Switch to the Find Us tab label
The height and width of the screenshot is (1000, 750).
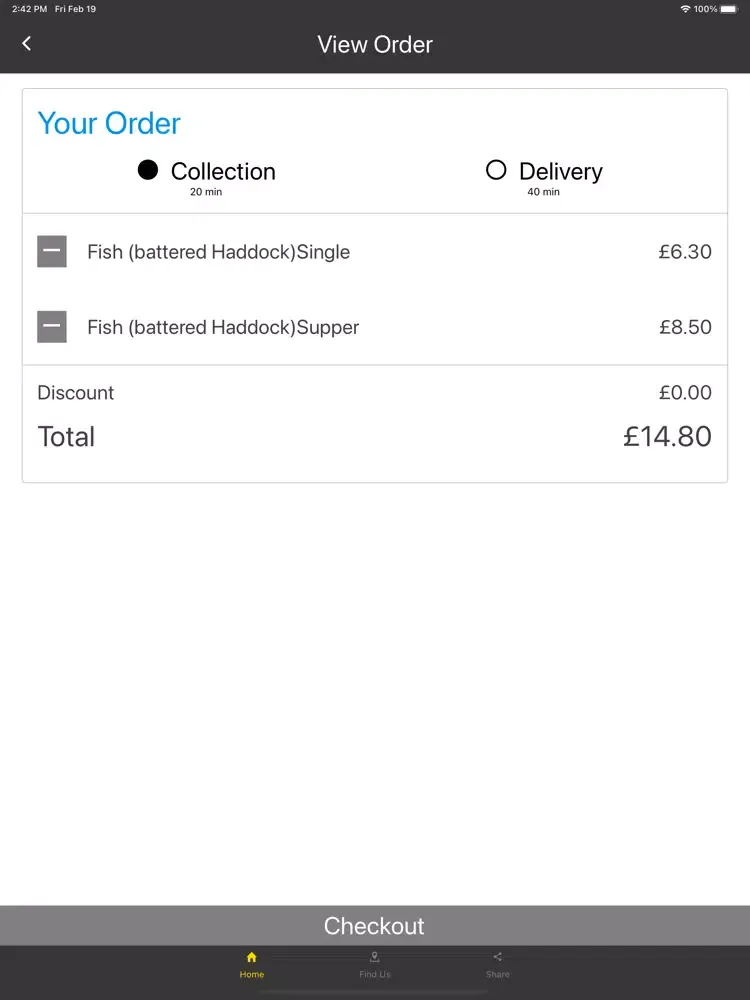click(x=374, y=974)
